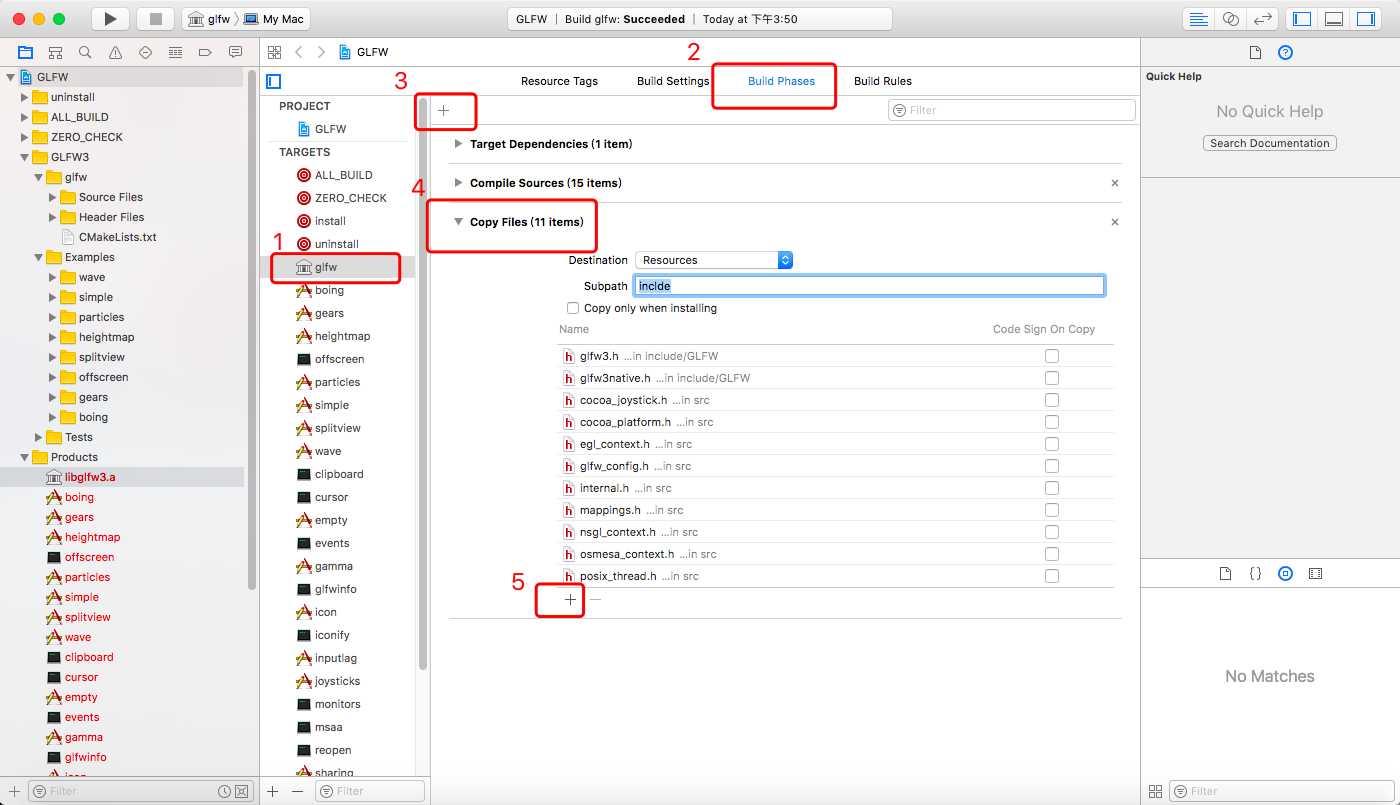This screenshot has width=1400, height=805.
Task: Show the File Template library
Action: (1225, 574)
